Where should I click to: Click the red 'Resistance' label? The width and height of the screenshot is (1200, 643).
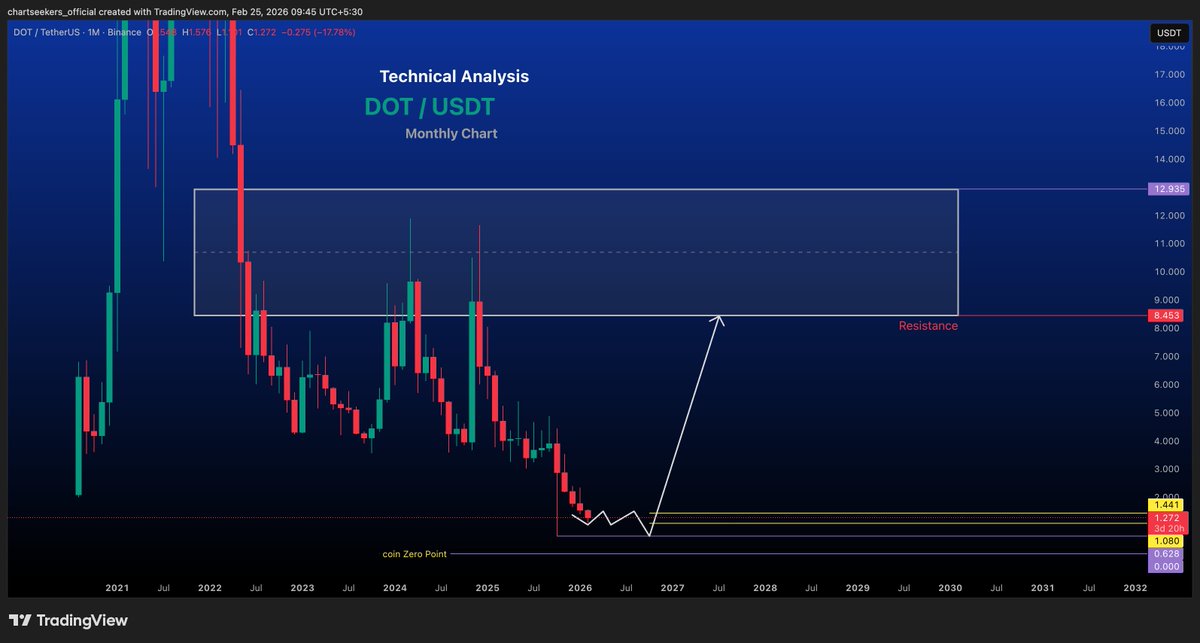pyautogui.click(x=928, y=325)
